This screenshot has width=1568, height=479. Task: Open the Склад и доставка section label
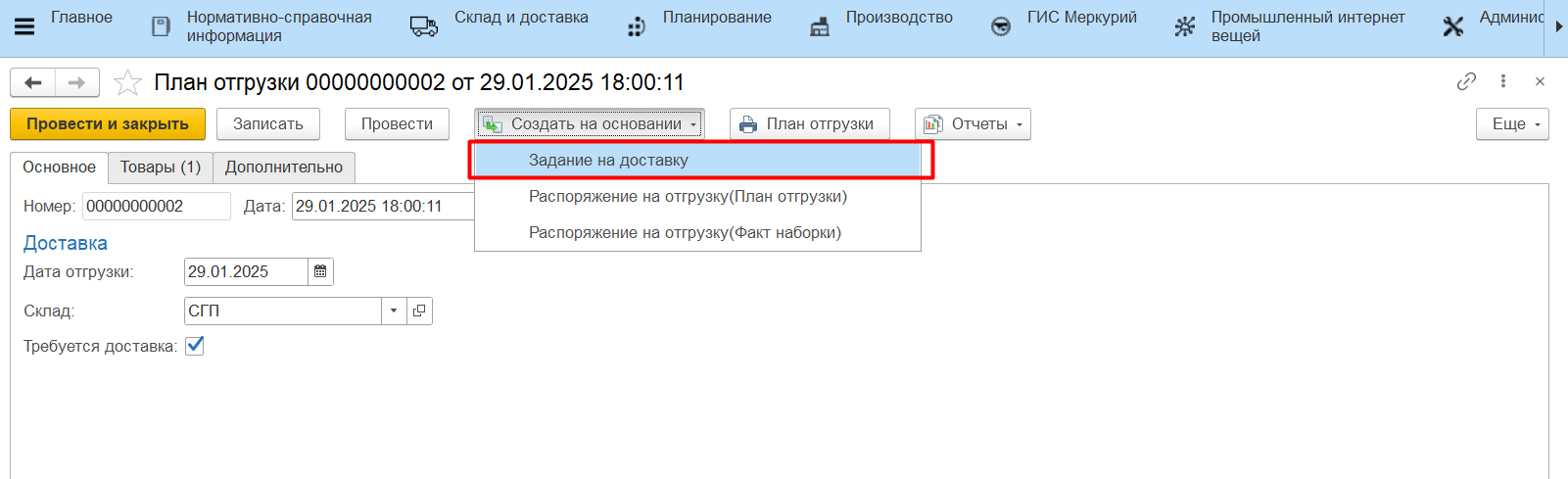click(x=521, y=18)
